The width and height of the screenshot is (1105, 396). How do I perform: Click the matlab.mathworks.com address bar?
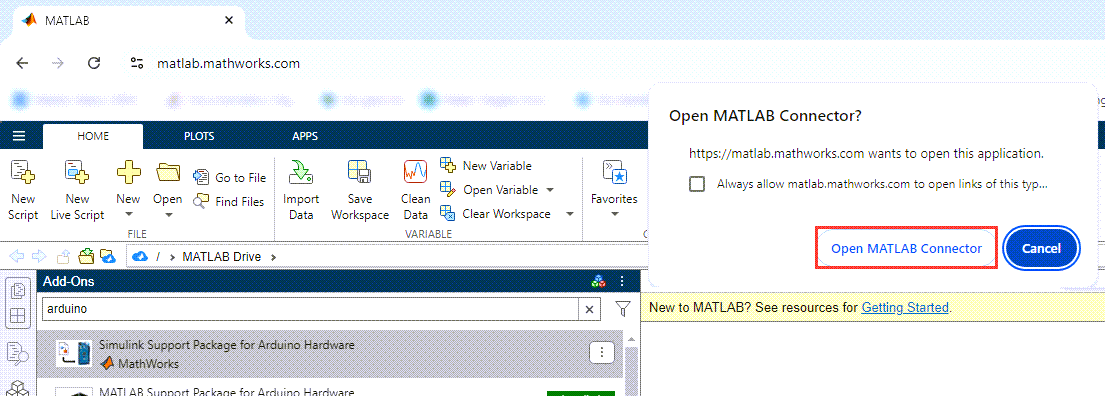228,63
